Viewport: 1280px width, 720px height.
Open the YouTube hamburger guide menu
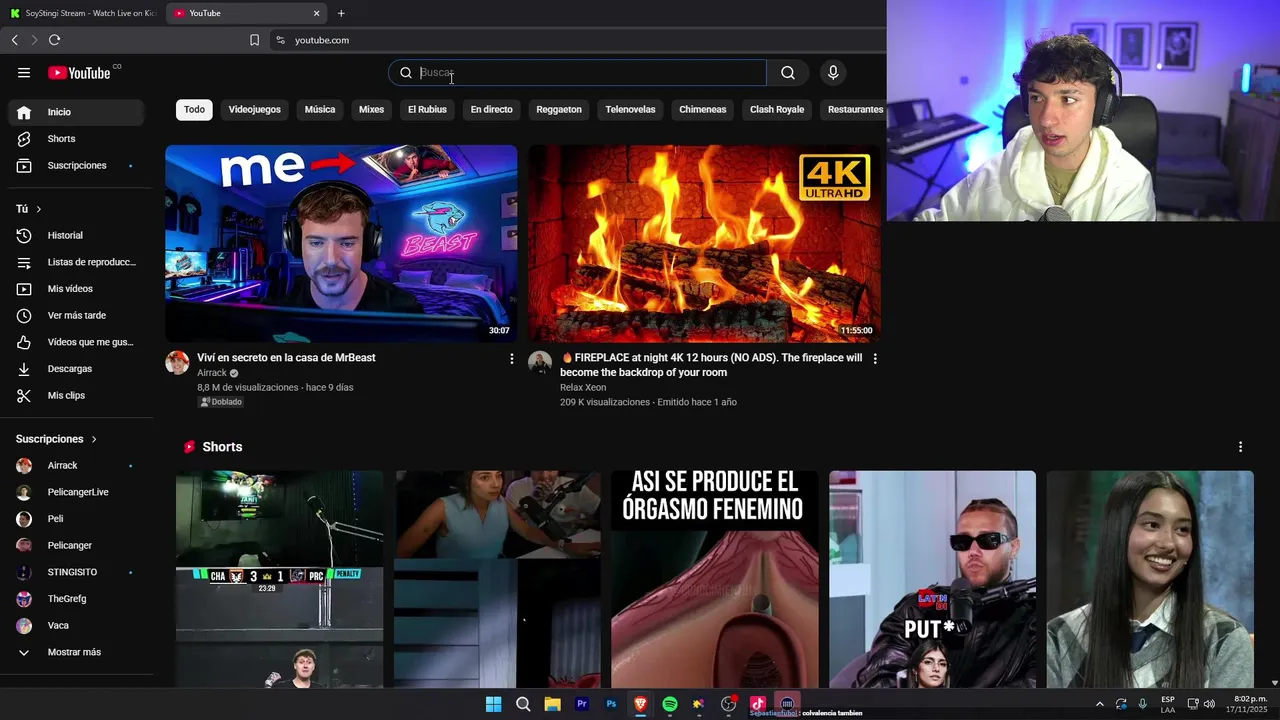pos(24,72)
